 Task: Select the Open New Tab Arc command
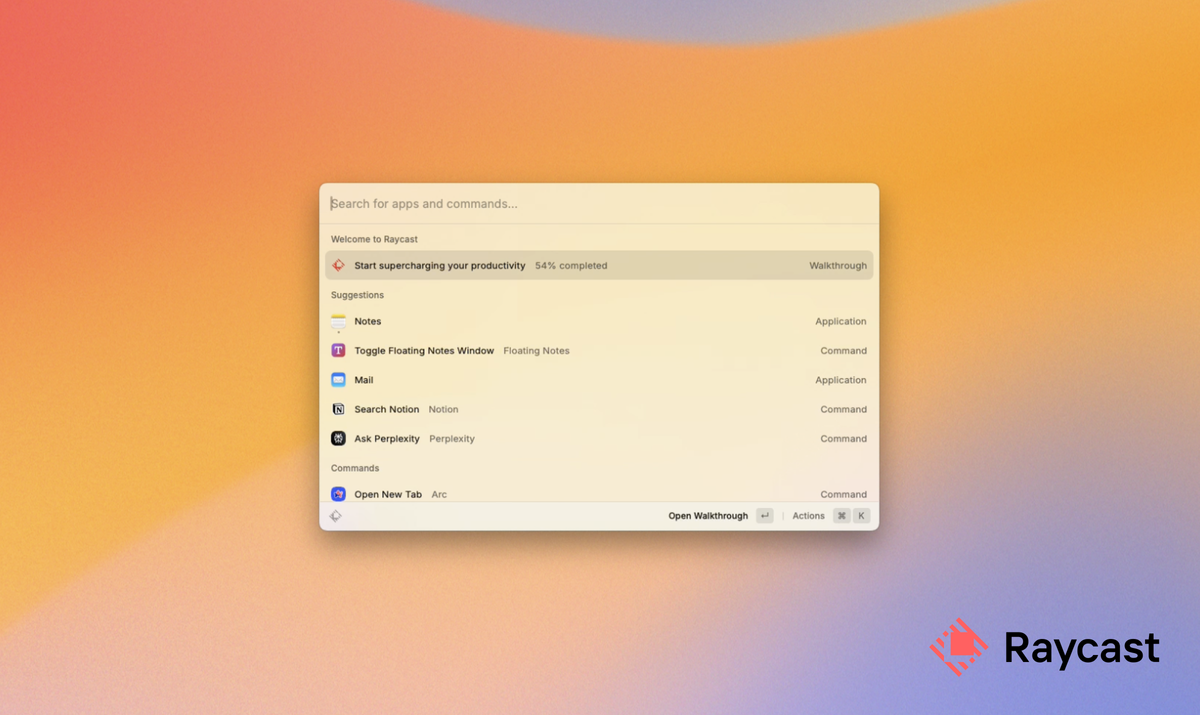coord(389,493)
